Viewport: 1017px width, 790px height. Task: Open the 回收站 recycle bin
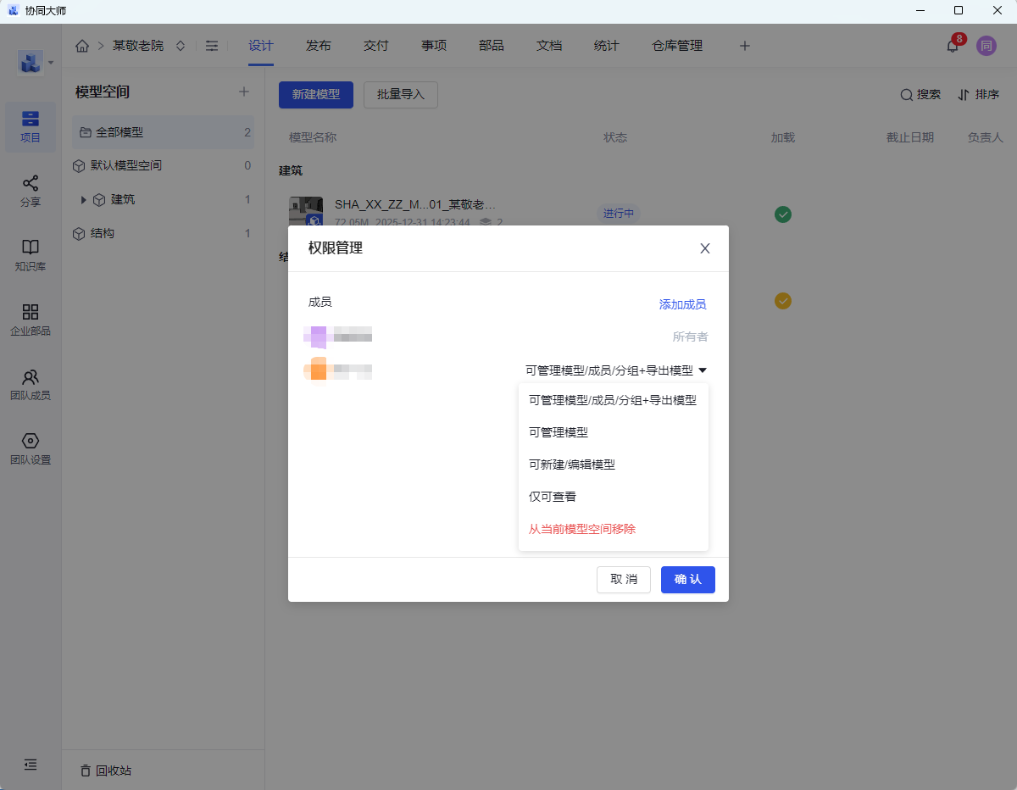tap(106, 771)
